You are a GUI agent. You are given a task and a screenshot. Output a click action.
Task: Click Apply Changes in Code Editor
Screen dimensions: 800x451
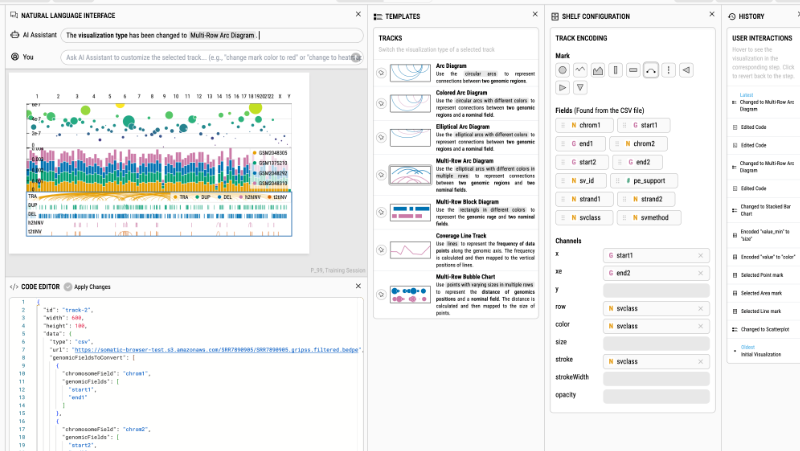point(87,287)
